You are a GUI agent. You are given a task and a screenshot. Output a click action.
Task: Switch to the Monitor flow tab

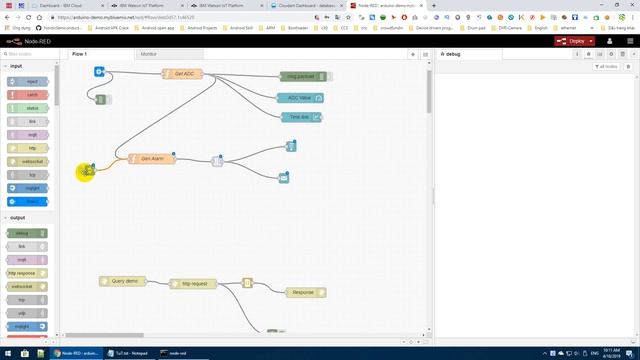(x=169, y=54)
